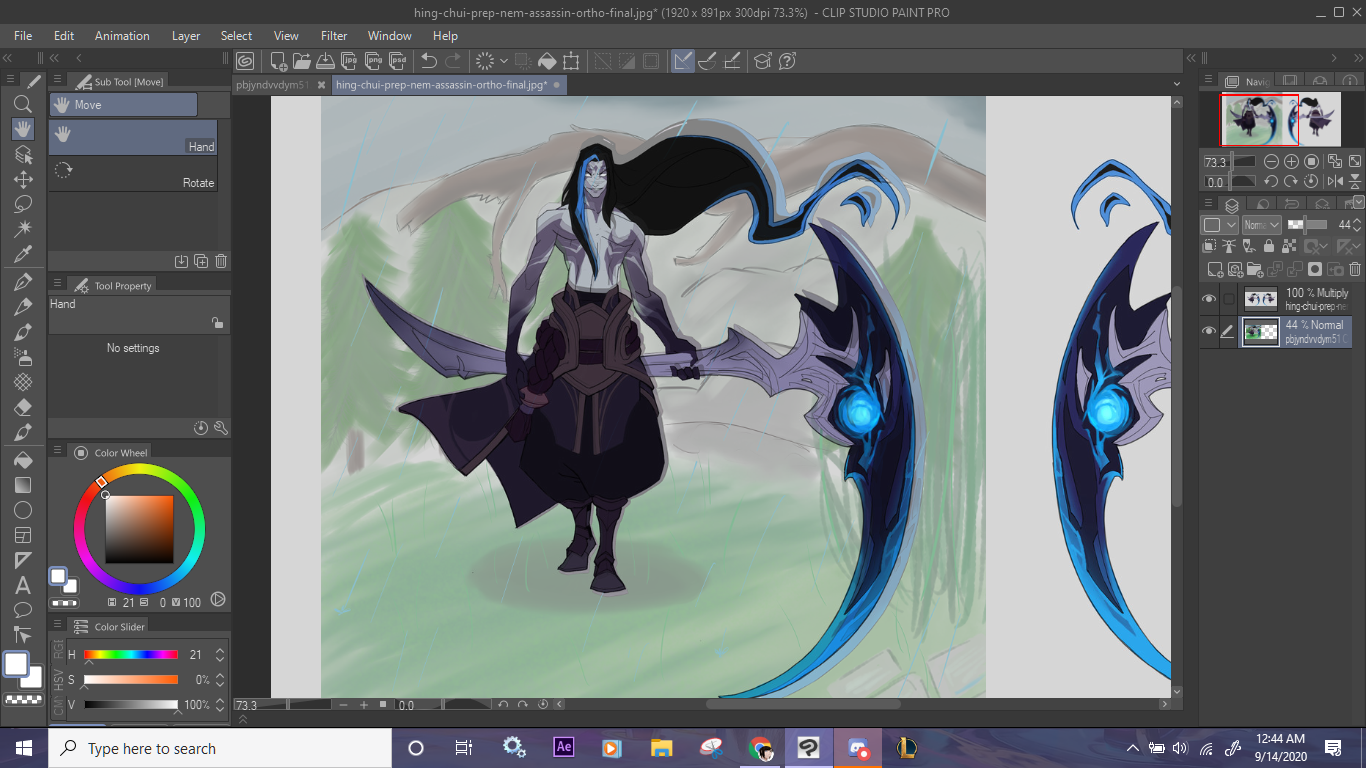Click the Hue slider in Color Slider
Screen dimensions: 1366x768
(x=131, y=655)
